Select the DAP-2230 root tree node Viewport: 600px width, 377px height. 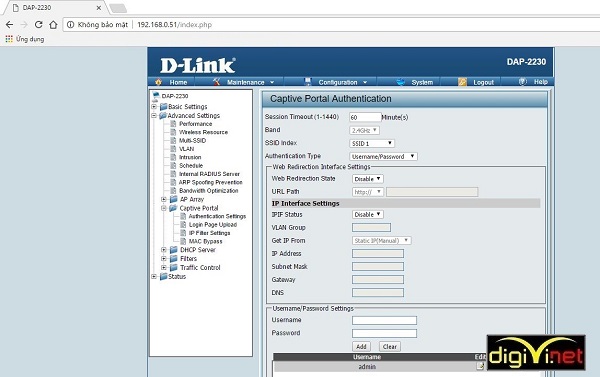pyautogui.click(x=174, y=96)
